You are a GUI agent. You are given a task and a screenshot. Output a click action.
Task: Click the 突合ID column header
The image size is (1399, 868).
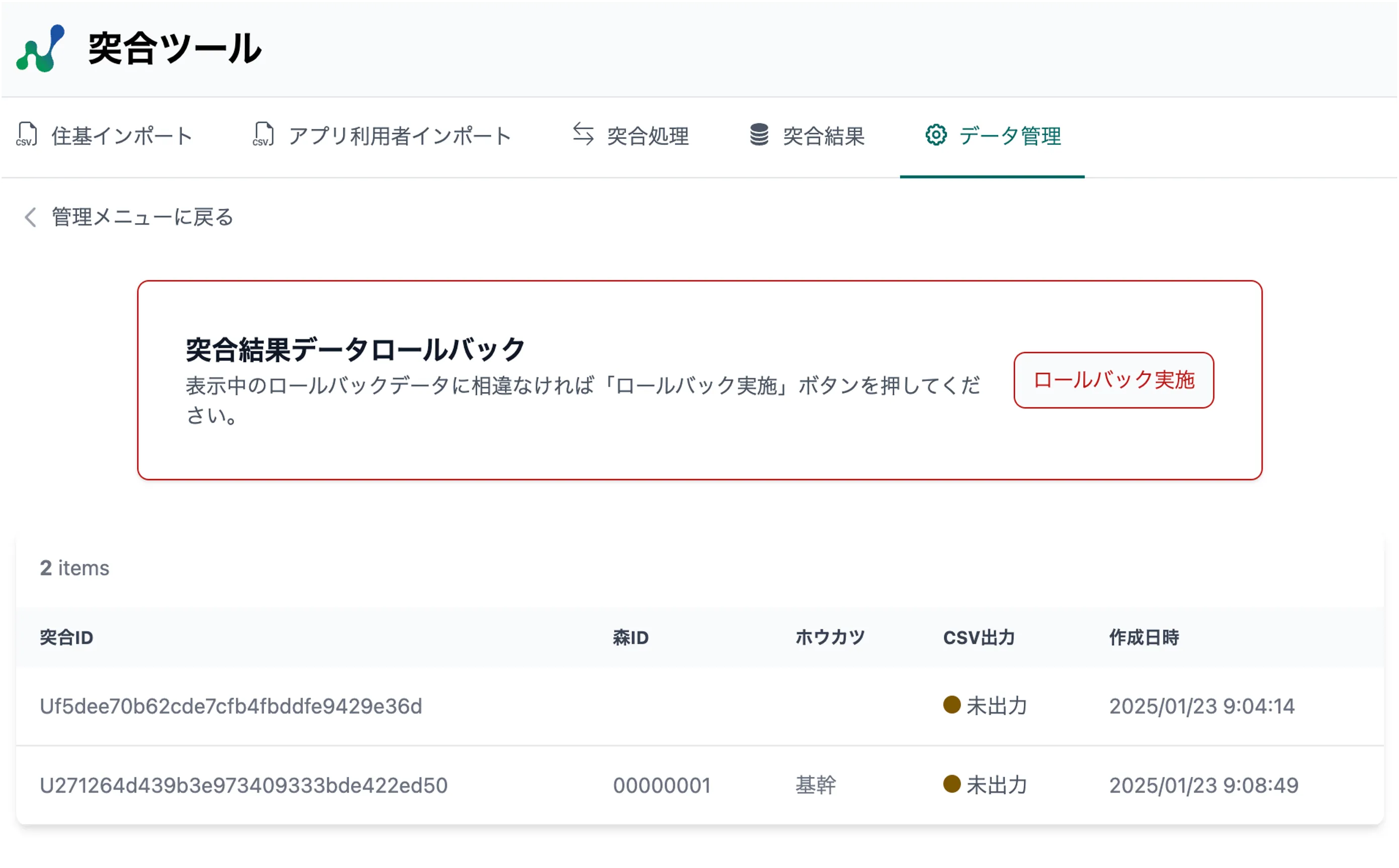pyautogui.click(x=66, y=637)
